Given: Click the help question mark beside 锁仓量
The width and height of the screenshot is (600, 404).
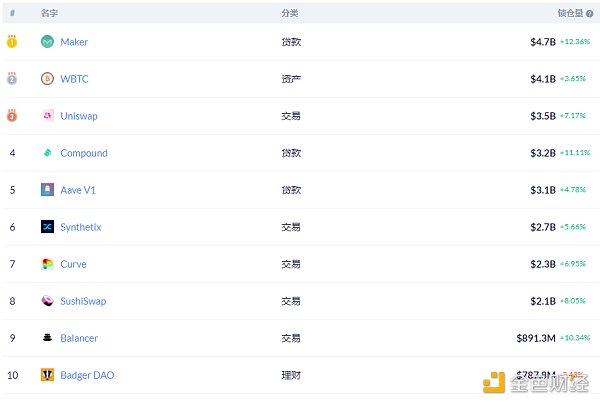Looking at the screenshot, I should [x=590, y=13].
